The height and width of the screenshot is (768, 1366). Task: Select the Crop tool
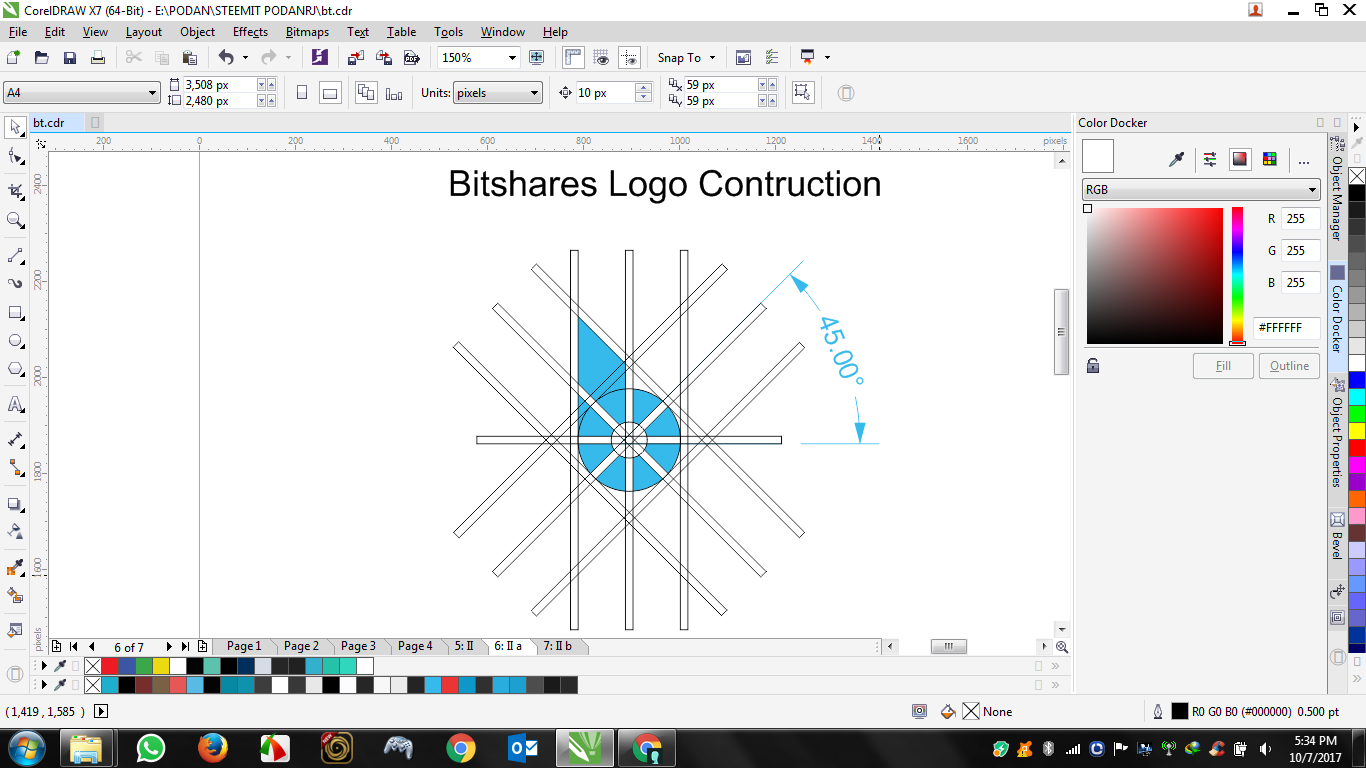click(x=15, y=191)
